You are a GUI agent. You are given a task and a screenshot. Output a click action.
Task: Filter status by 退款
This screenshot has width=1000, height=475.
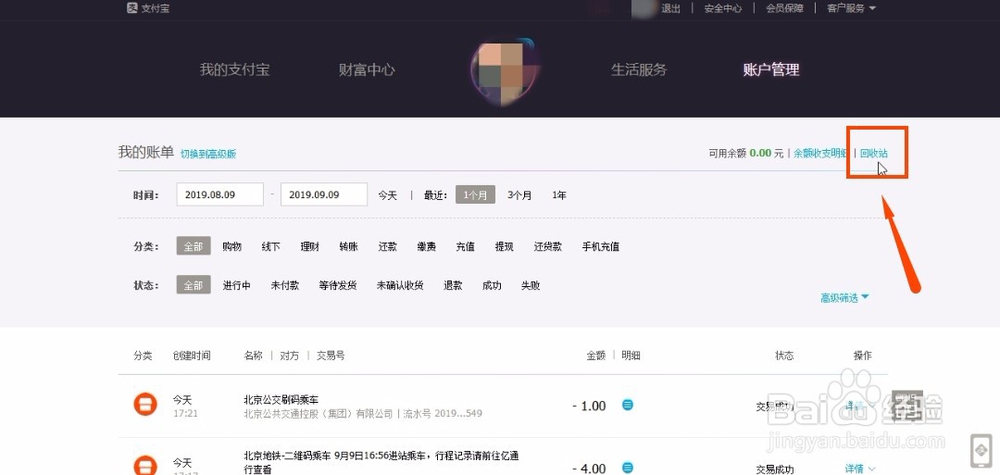[x=453, y=286]
